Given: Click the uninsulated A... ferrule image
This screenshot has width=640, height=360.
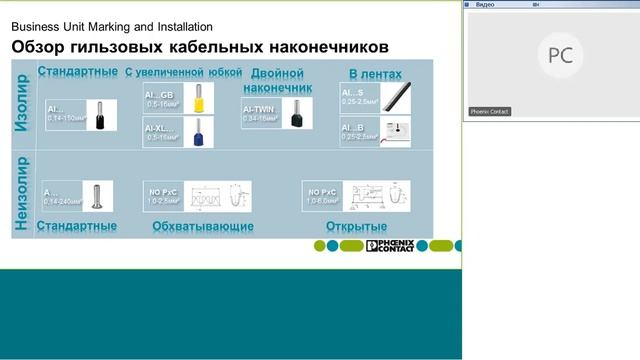Looking at the screenshot, I should pyautogui.click(x=98, y=196).
